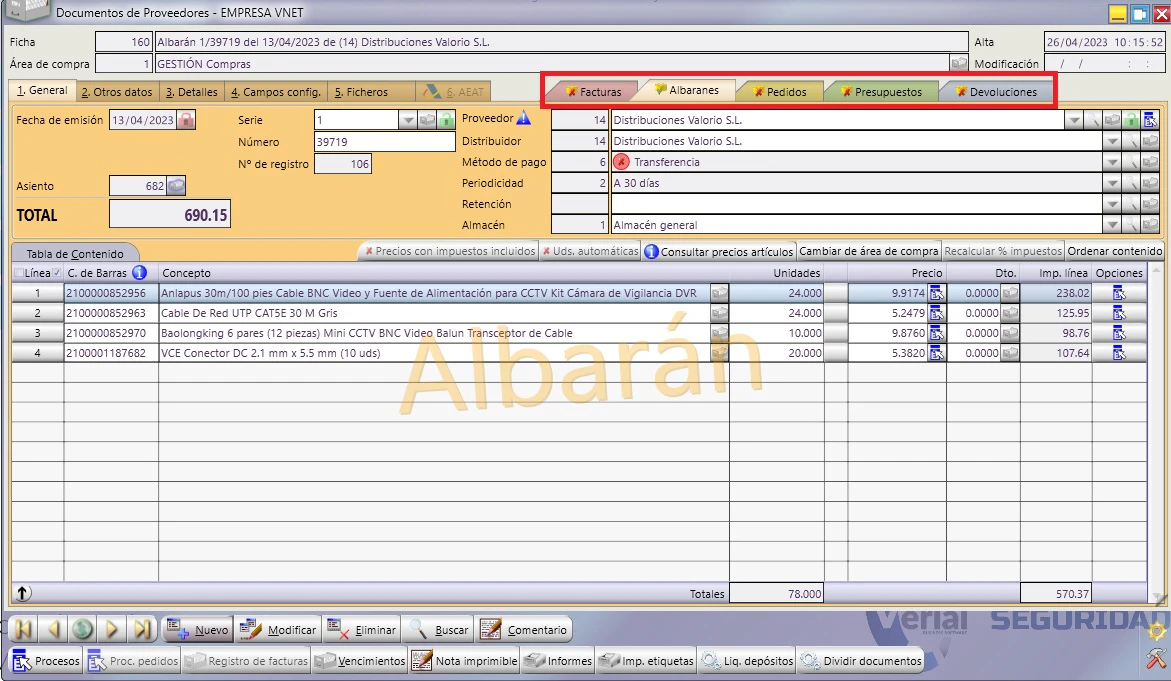Go to the first record navigation icon
The width and height of the screenshot is (1171, 681).
click(23, 629)
